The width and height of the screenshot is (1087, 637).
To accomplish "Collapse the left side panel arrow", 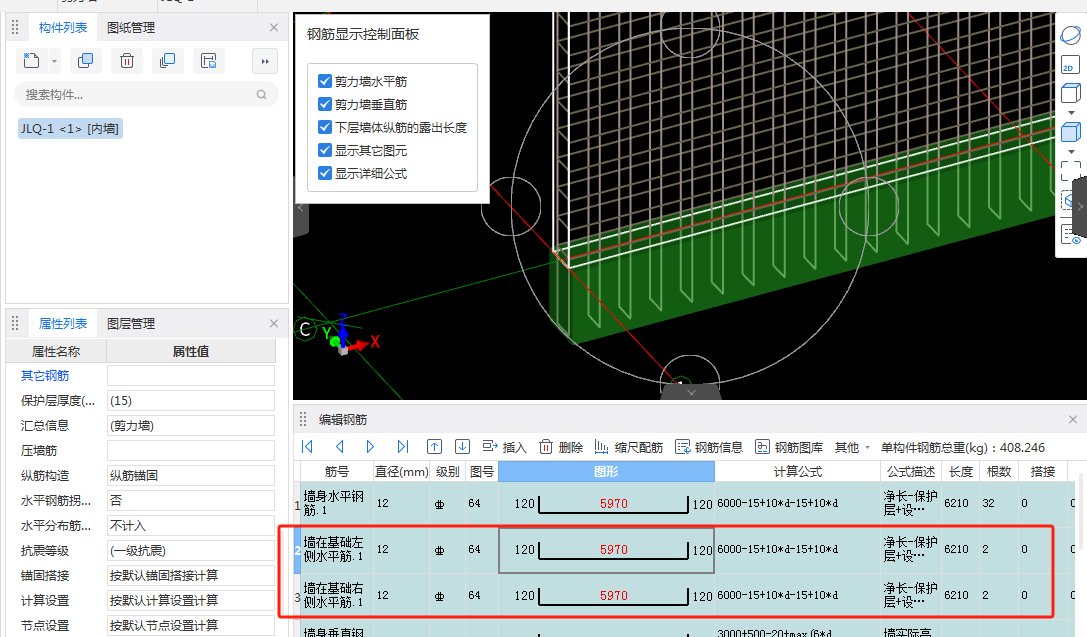I will [x=300, y=207].
